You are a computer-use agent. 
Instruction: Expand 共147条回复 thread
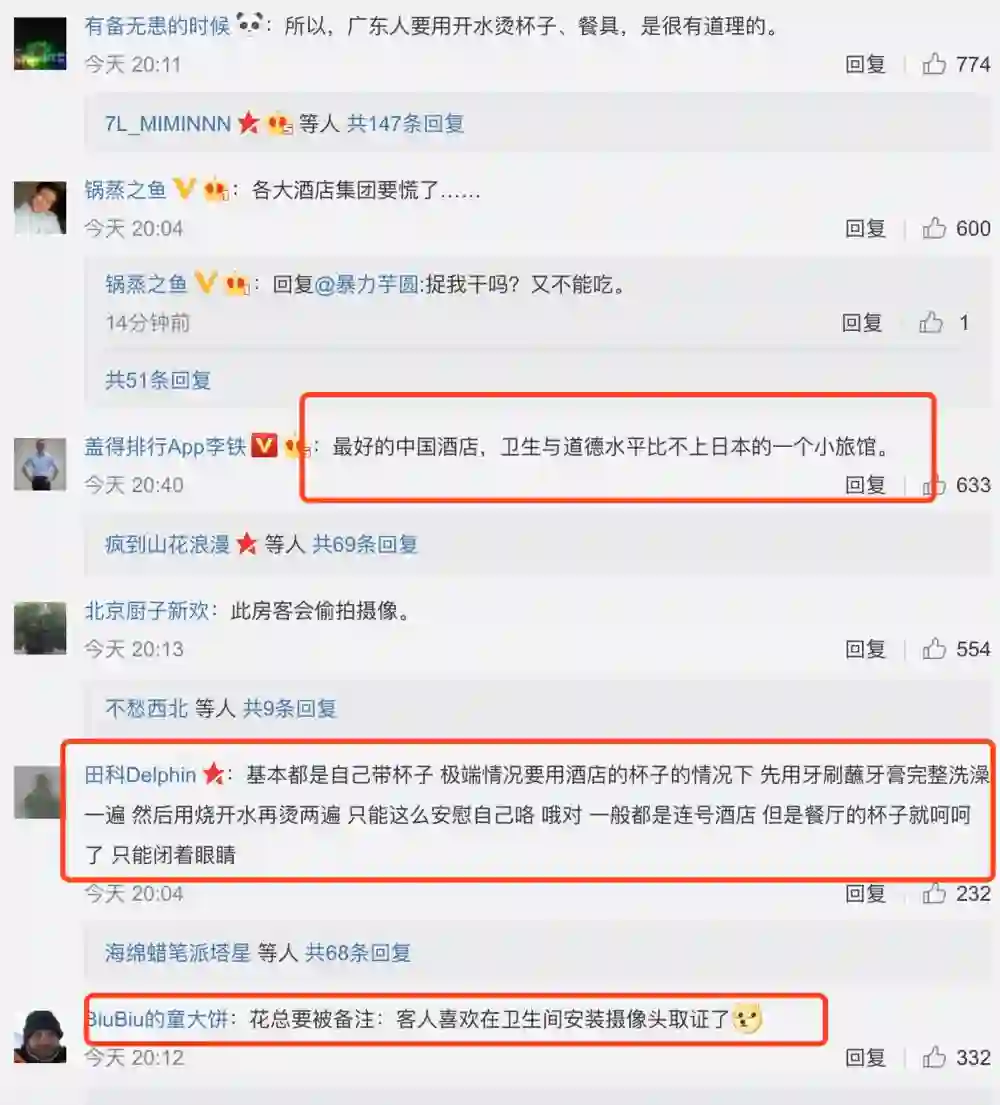coord(405,123)
